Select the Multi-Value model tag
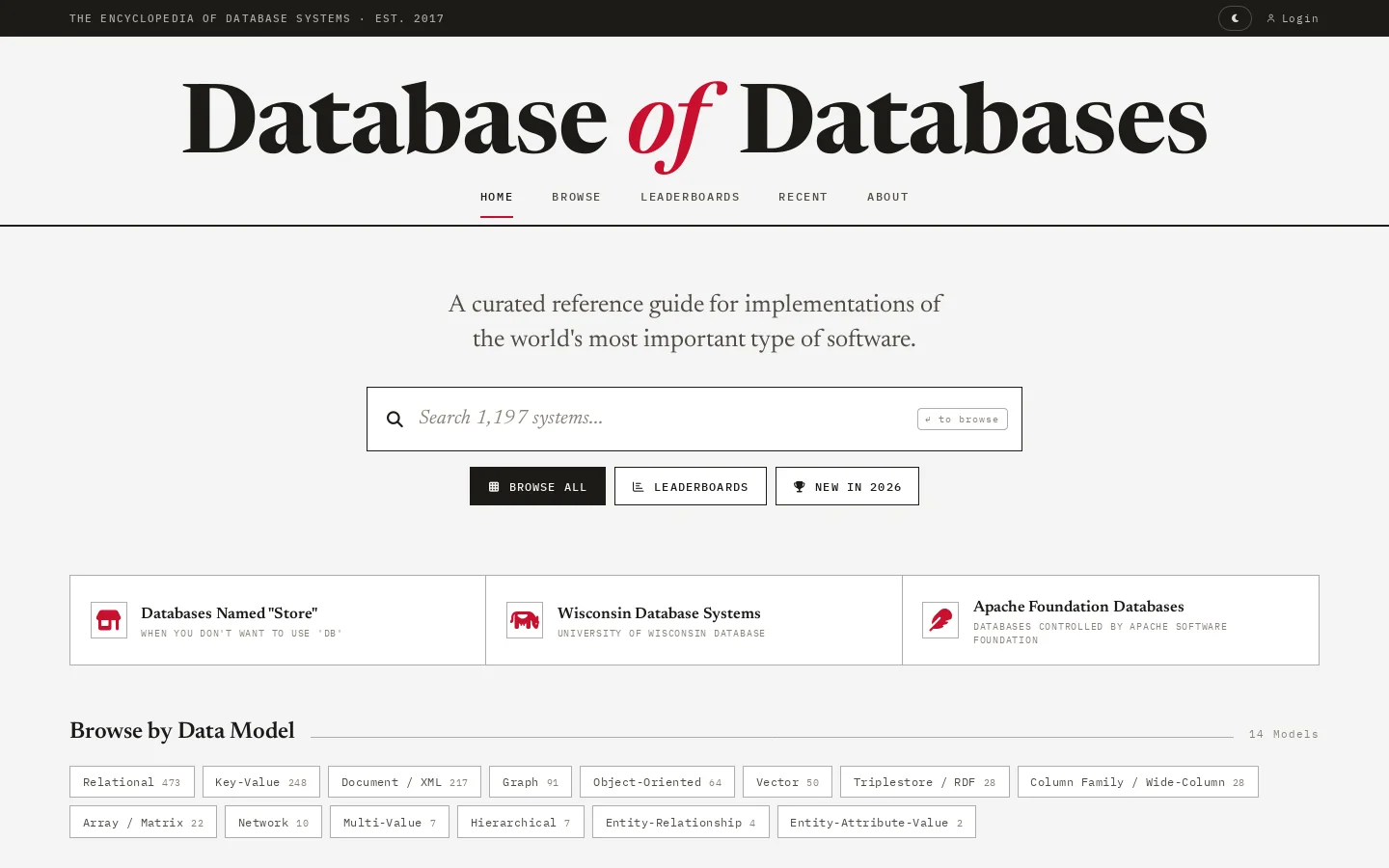1389x868 pixels. [390, 823]
